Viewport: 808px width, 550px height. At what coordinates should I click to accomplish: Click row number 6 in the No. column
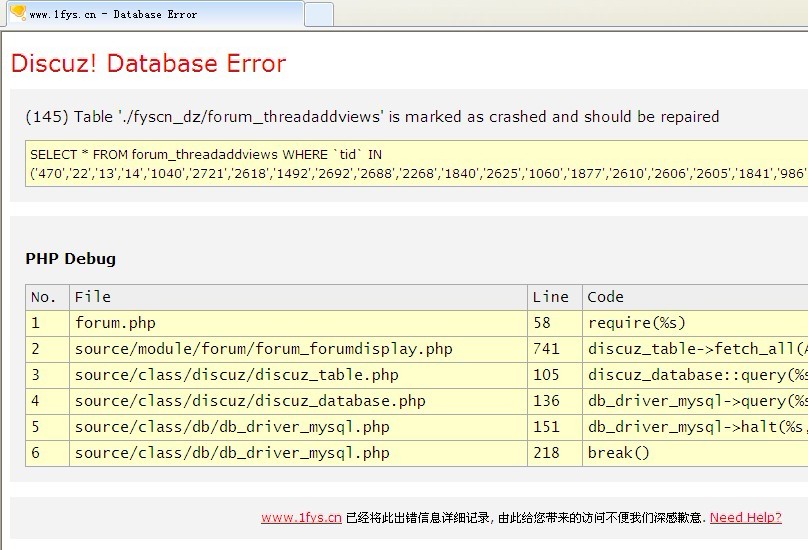point(47,453)
